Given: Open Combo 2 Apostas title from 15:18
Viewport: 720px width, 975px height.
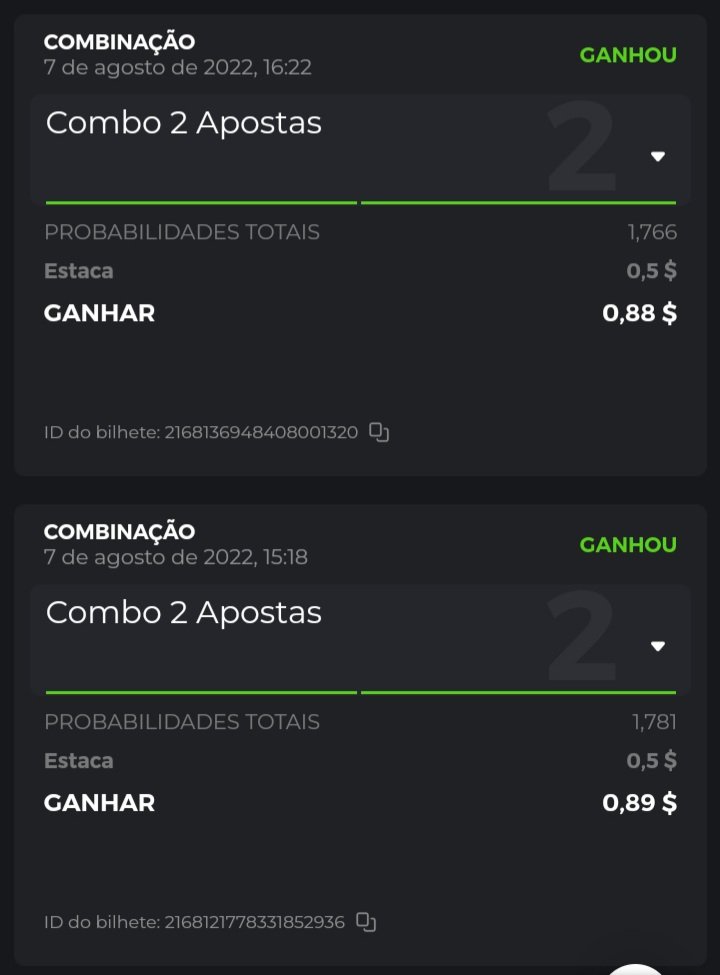Looking at the screenshot, I should pos(184,613).
